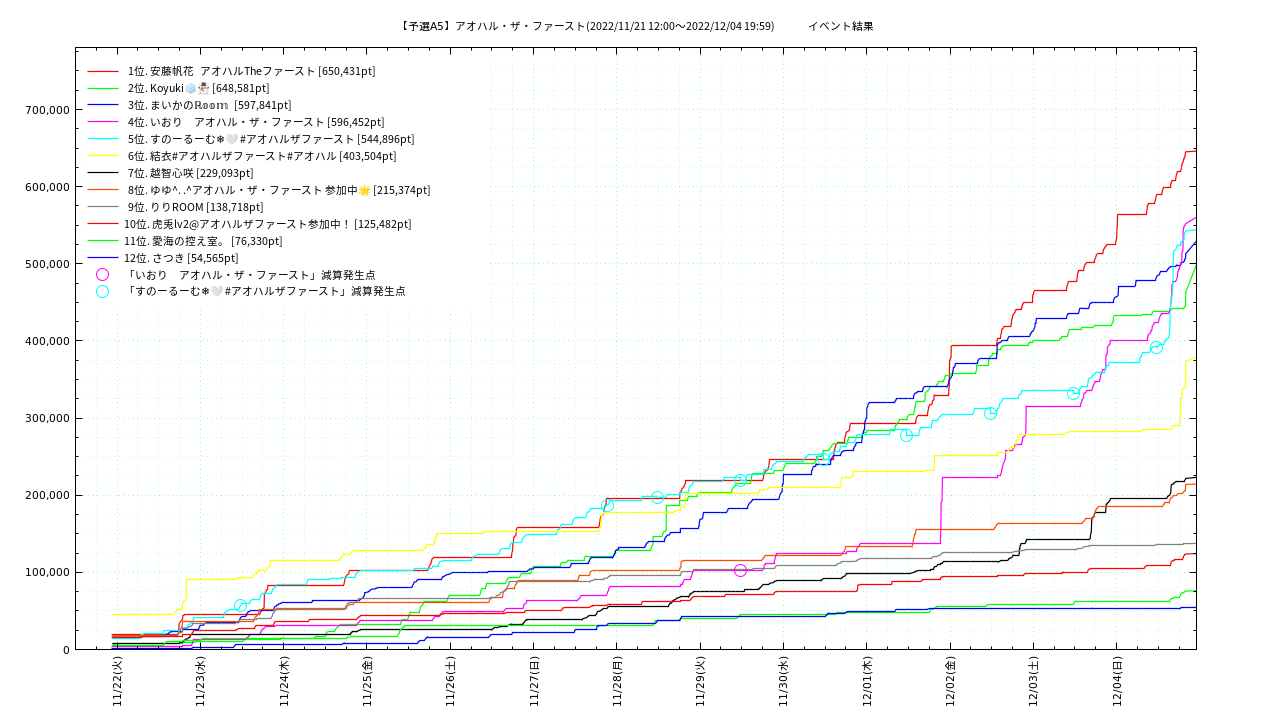The width and height of the screenshot is (1280, 720).
Task: Select the 「いおり」減算発生点 legend text
Action: [250, 275]
